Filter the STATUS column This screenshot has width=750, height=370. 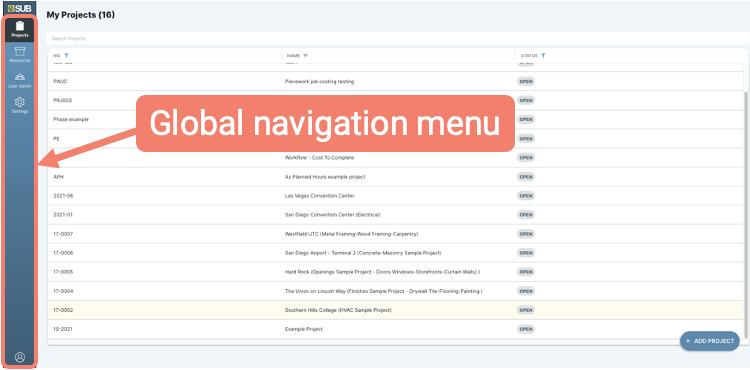543,55
